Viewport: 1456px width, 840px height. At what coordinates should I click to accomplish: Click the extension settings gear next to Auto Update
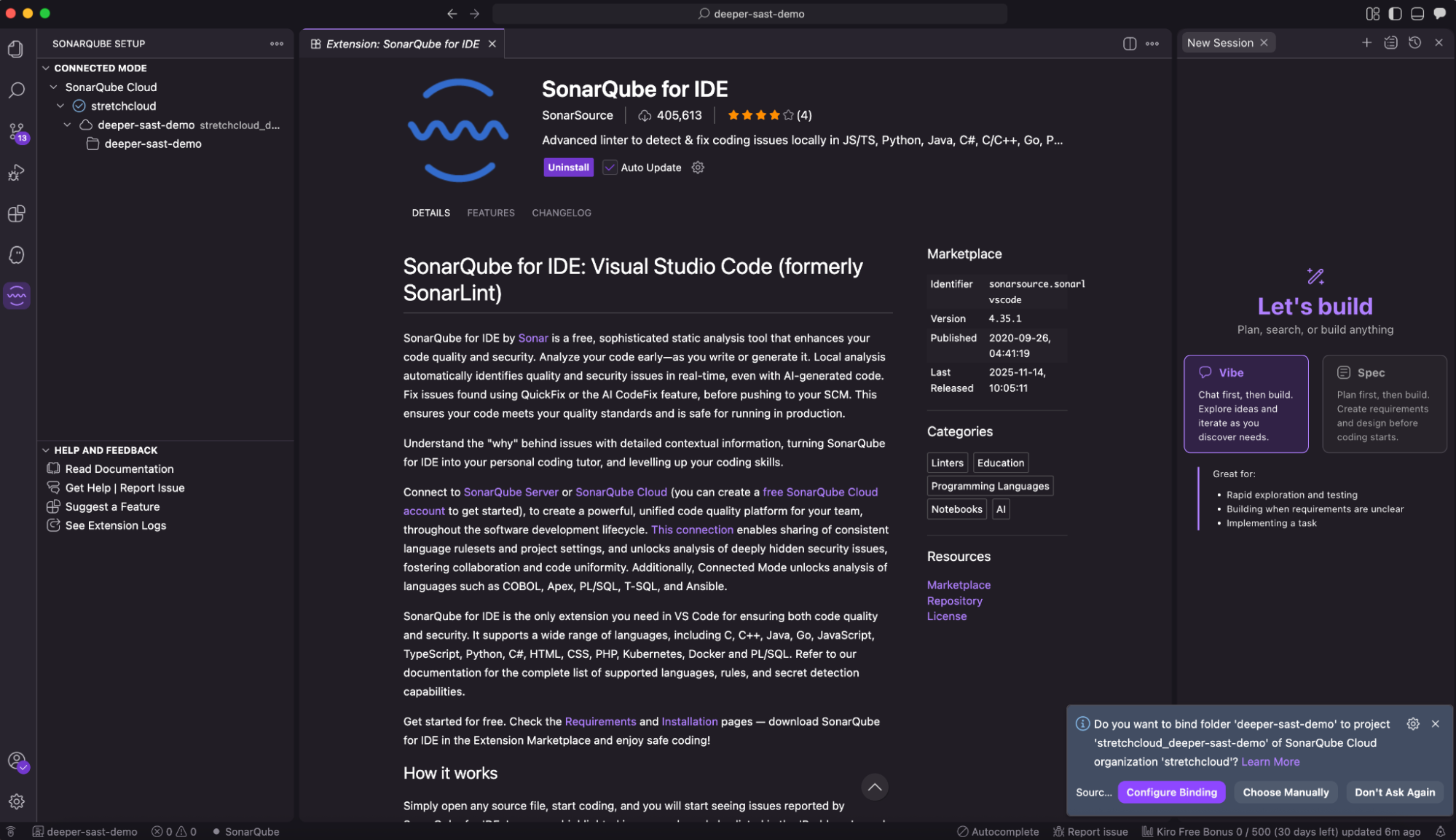[x=698, y=168]
